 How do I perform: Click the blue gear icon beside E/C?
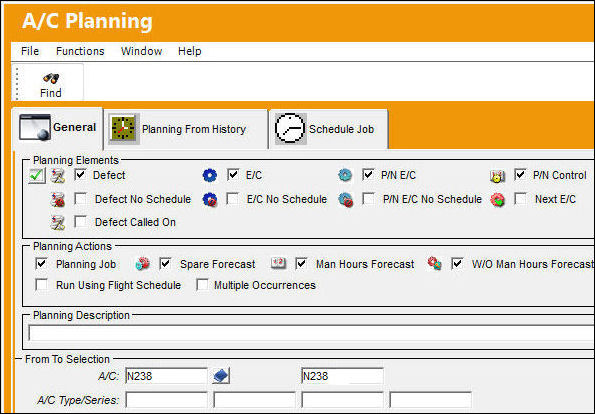209,175
